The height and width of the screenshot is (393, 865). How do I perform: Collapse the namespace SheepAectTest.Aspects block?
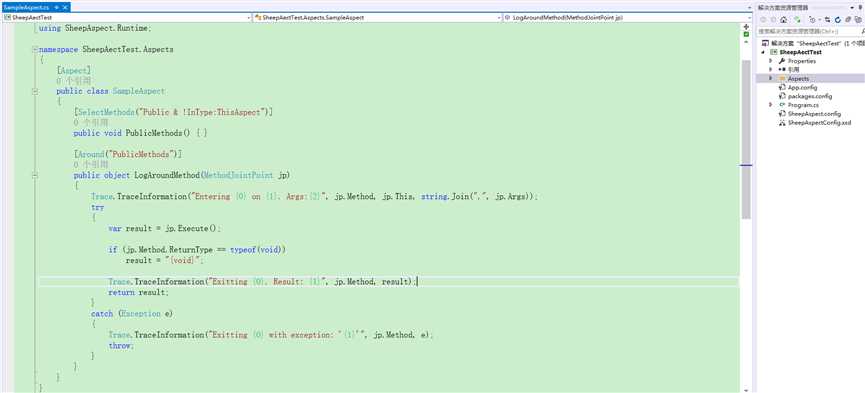(35, 49)
